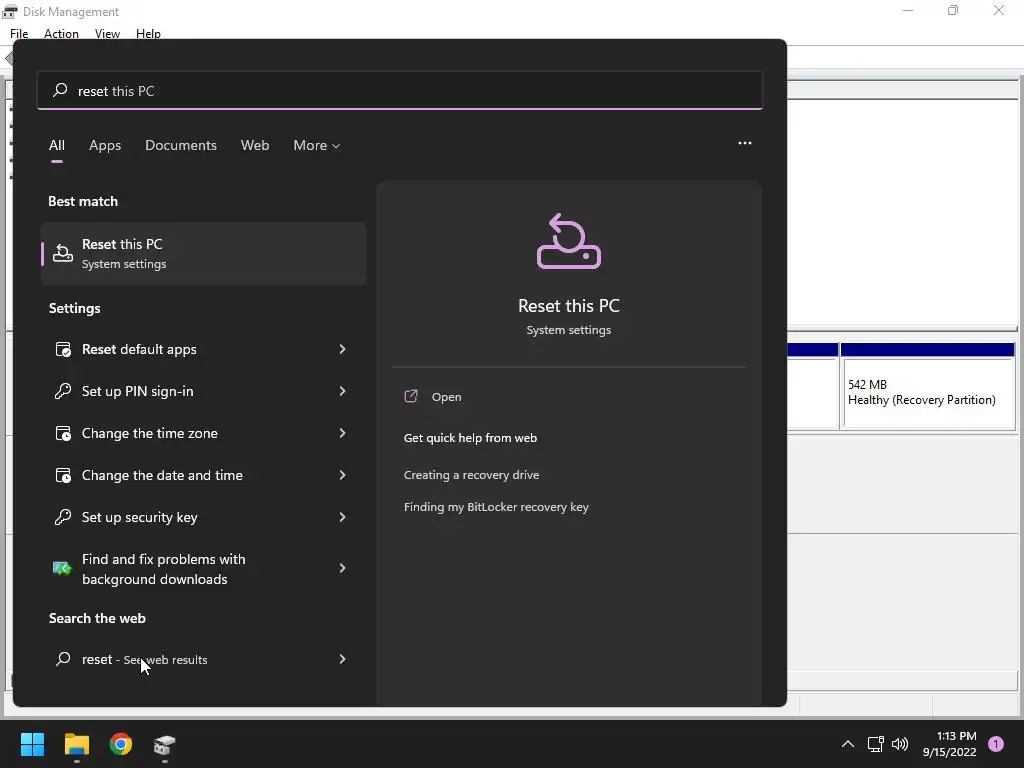Launch Google Chrome from taskbar
The image size is (1024, 768).
[121, 744]
